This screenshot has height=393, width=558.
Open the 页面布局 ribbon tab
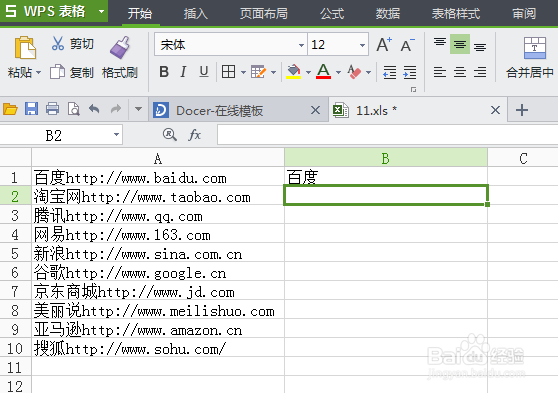tap(263, 14)
